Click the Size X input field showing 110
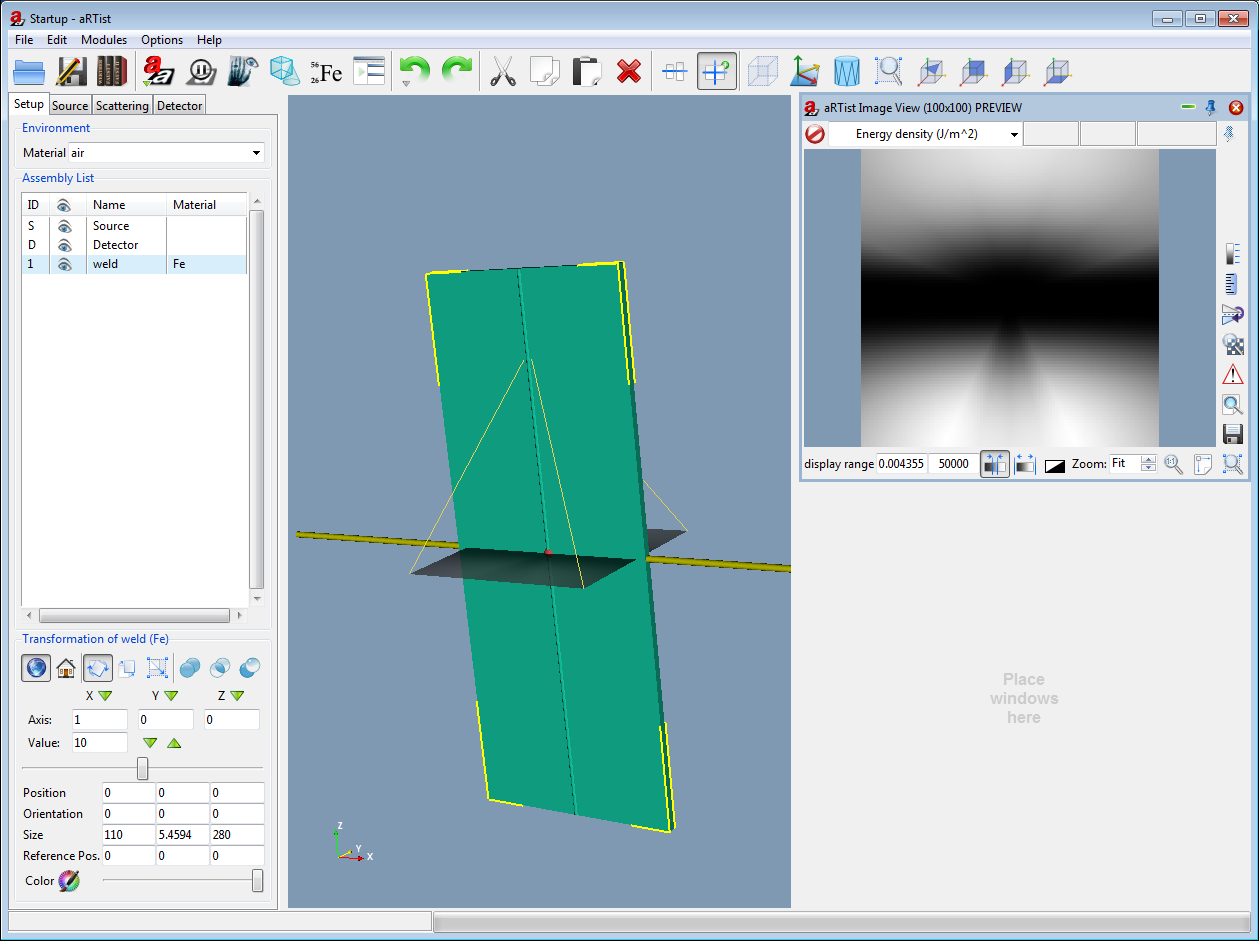Image resolution: width=1259 pixels, height=941 pixels. [x=129, y=835]
